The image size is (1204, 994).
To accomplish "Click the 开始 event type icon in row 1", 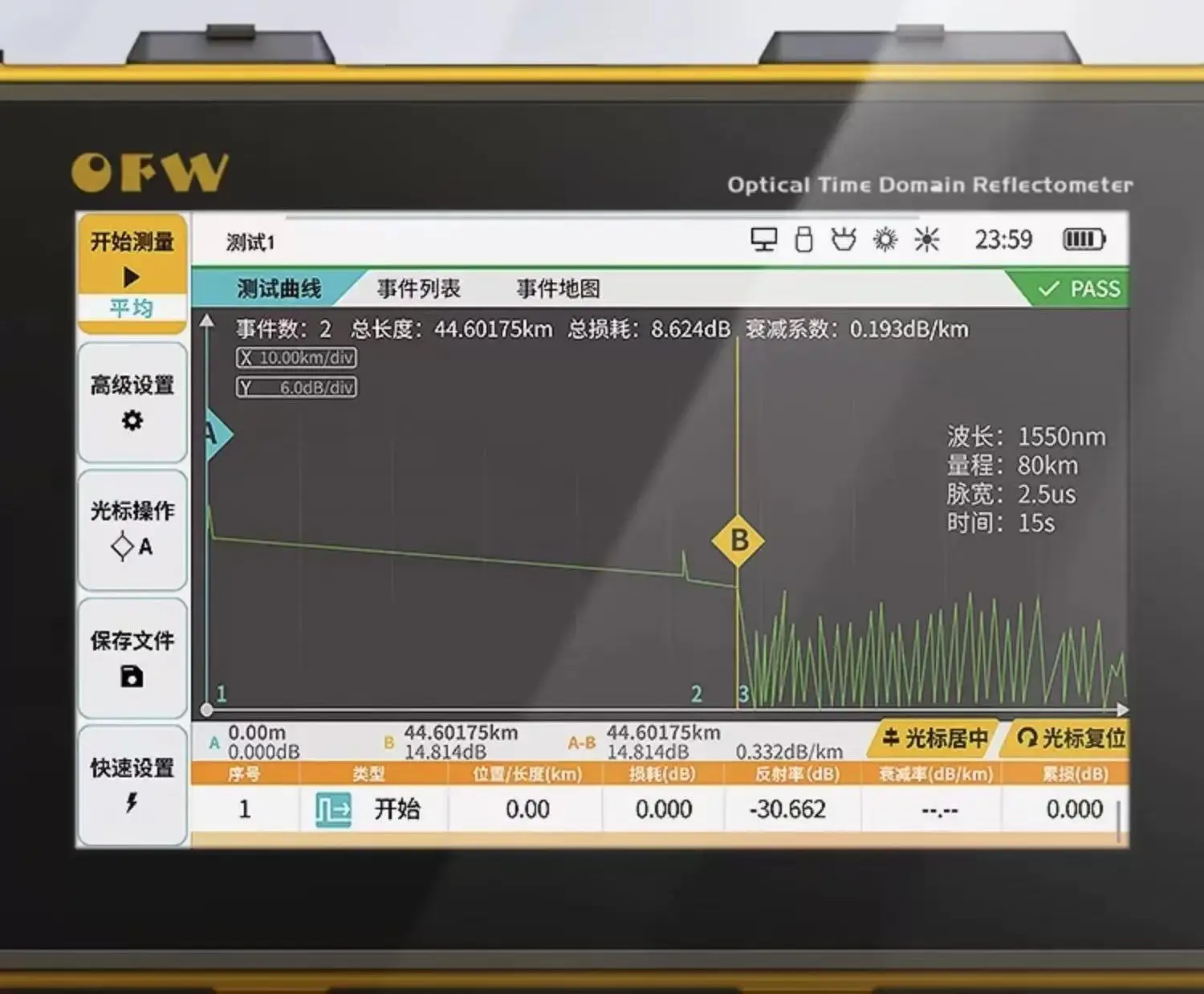I will [333, 809].
